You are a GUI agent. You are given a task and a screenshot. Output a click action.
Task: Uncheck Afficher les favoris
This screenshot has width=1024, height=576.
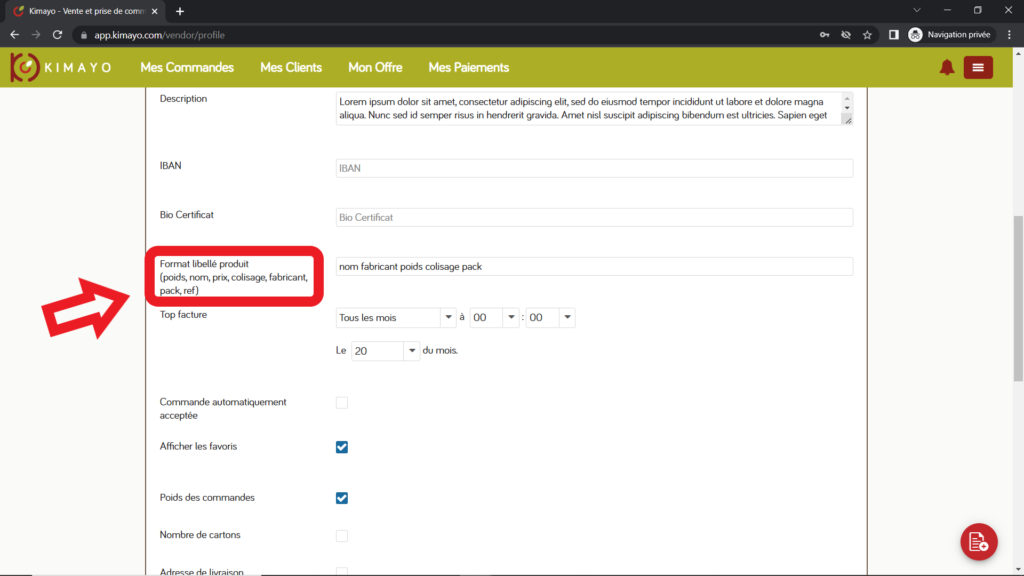[x=342, y=447]
